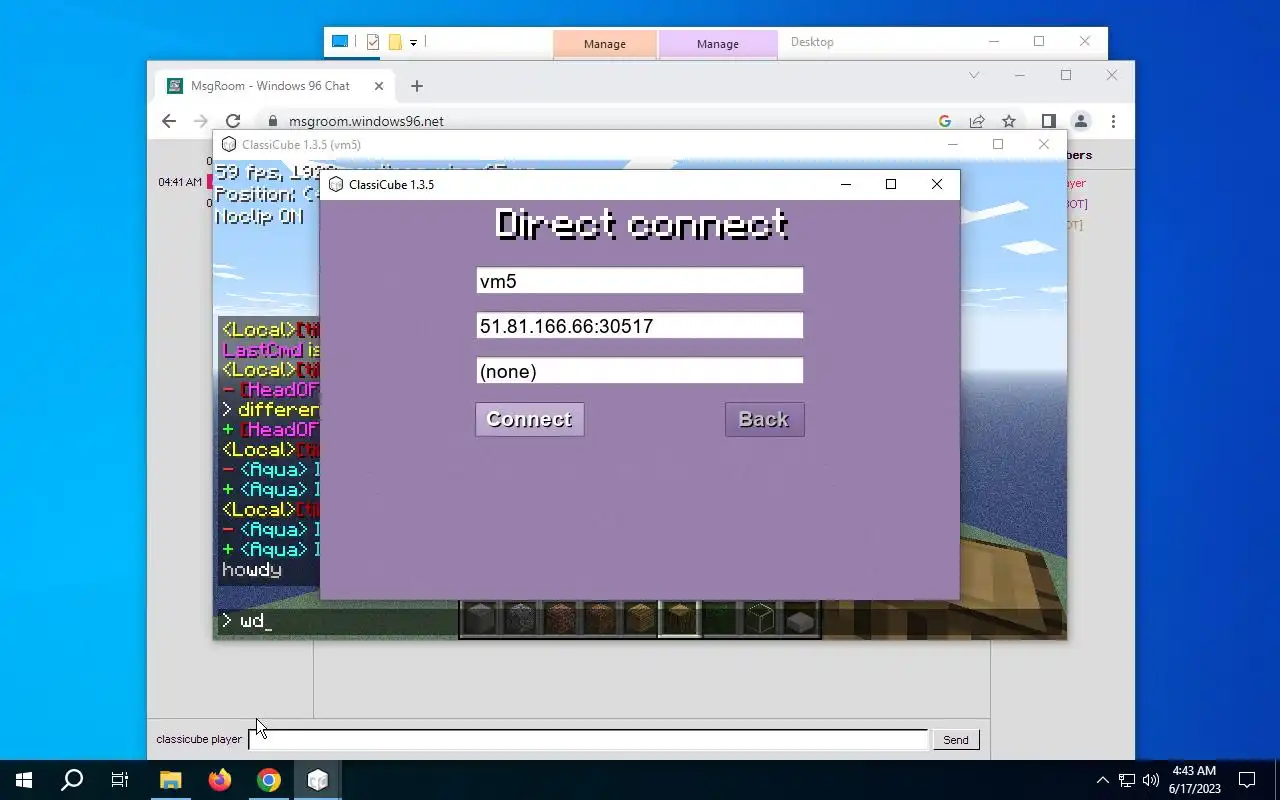Viewport: 1280px width, 800px height.
Task: Share this page via Chrome share icon
Action: [977, 121]
